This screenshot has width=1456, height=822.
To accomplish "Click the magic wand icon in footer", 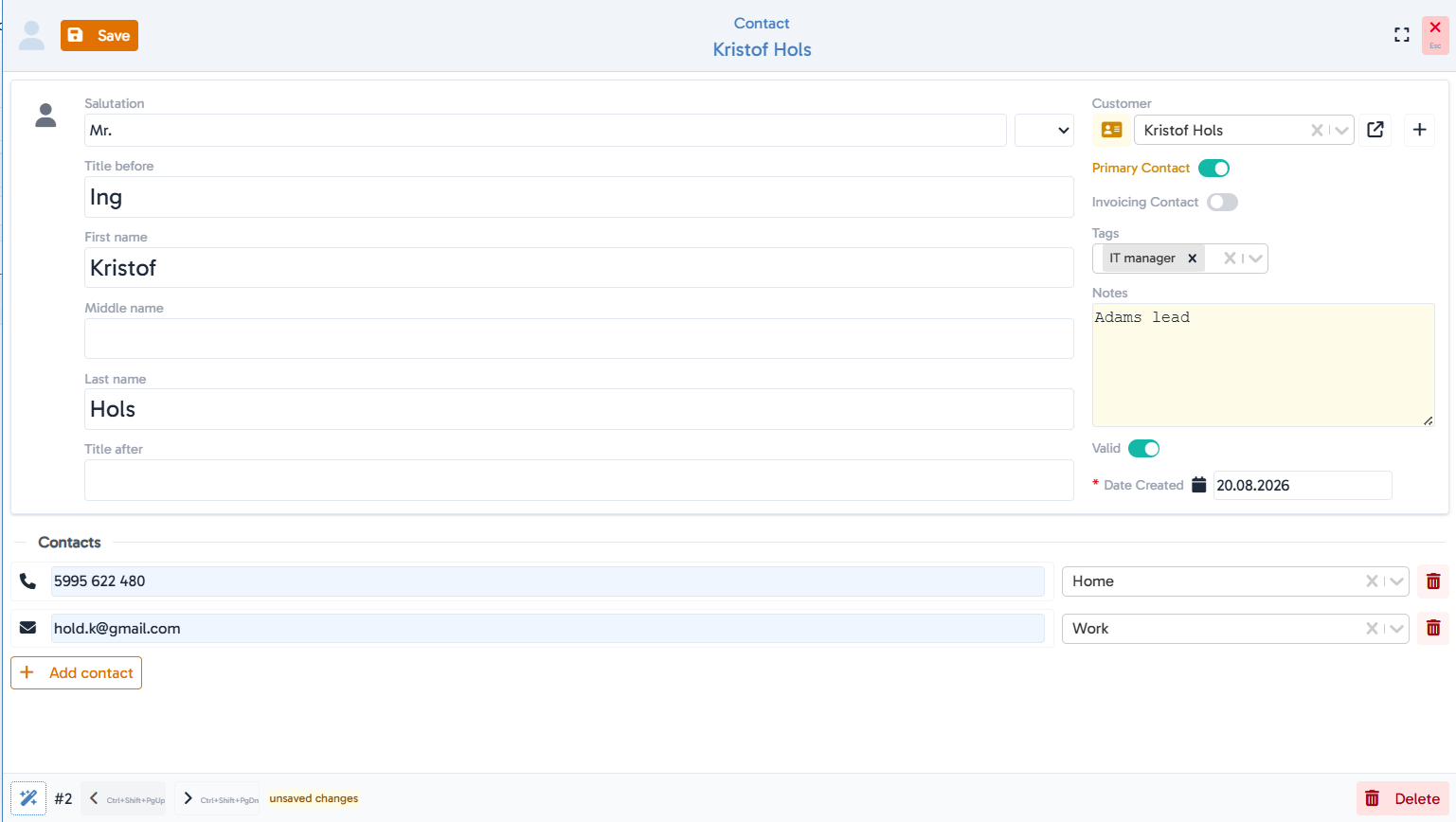I will click(x=28, y=798).
